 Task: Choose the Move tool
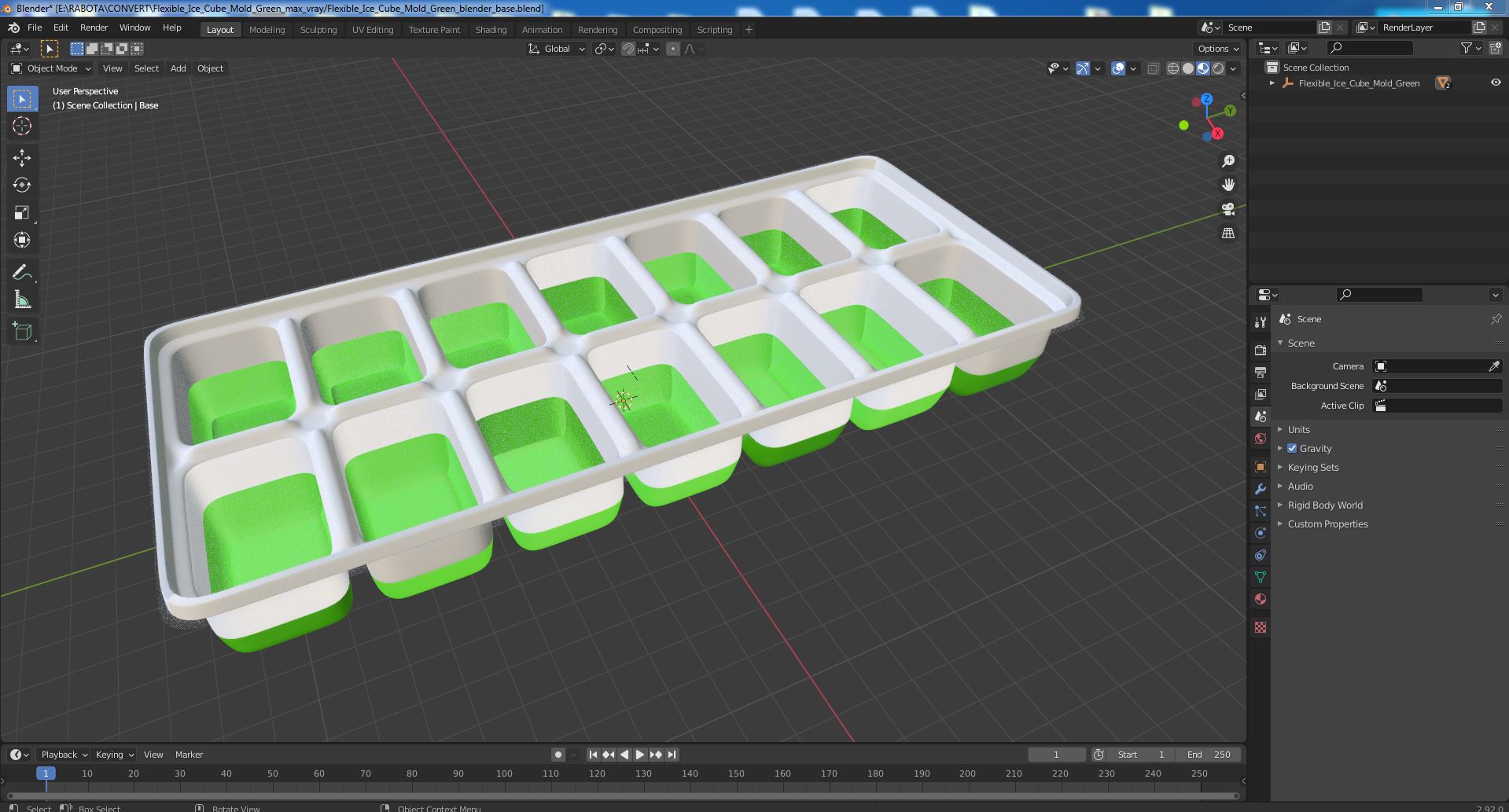click(x=22, y=158)
